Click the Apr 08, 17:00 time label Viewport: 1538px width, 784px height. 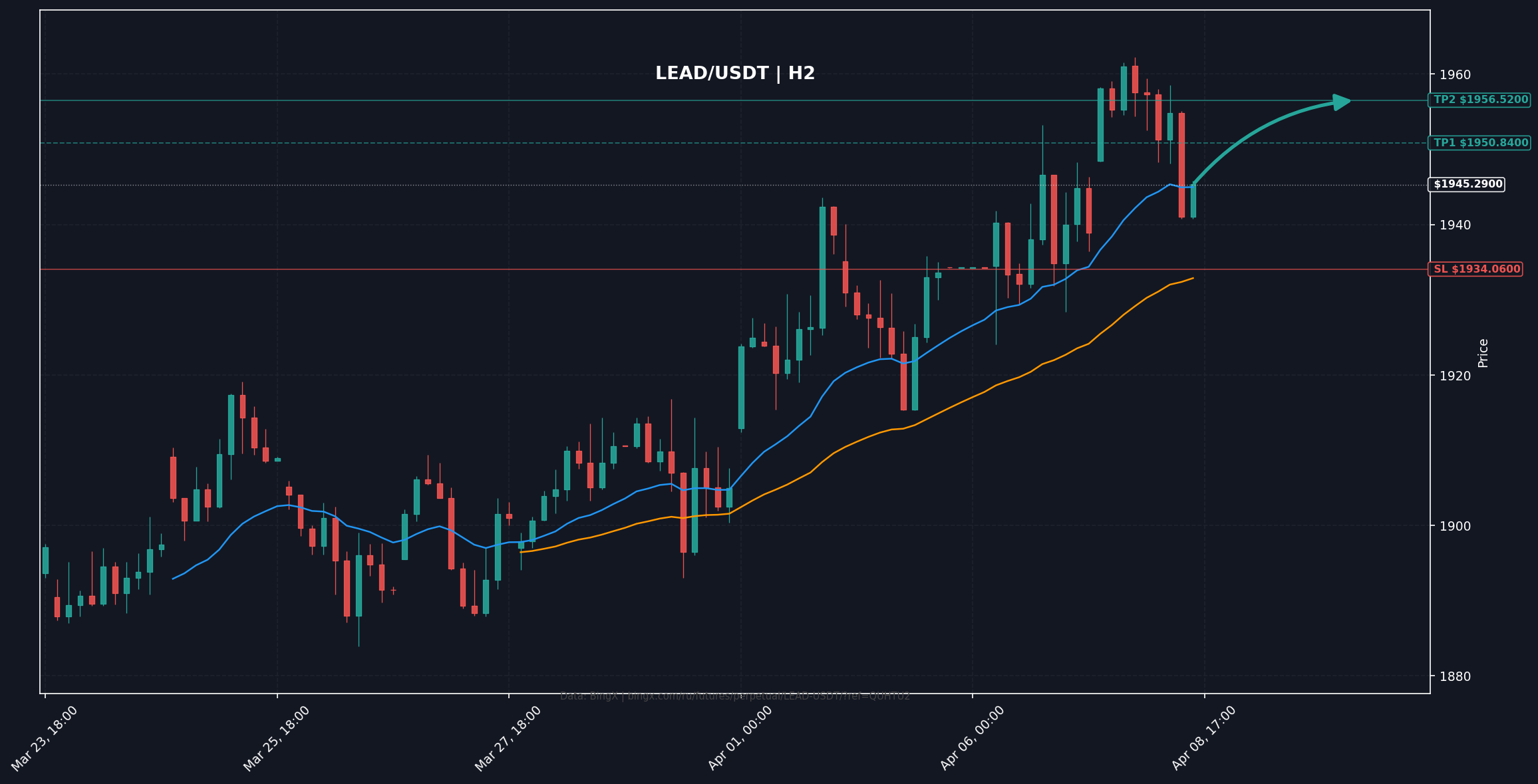coord(1204,738)
